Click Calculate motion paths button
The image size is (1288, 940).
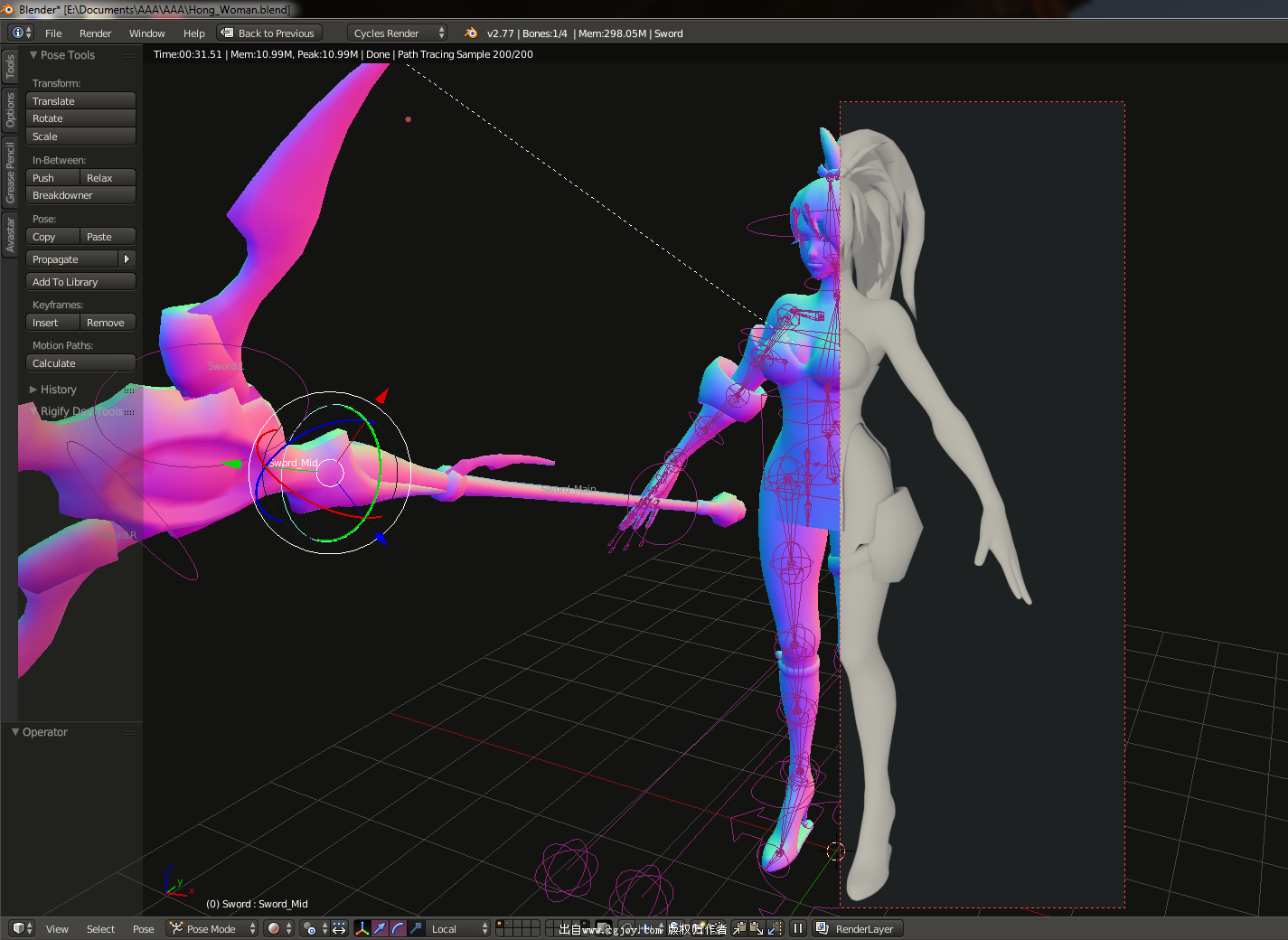tap(80, 363)
